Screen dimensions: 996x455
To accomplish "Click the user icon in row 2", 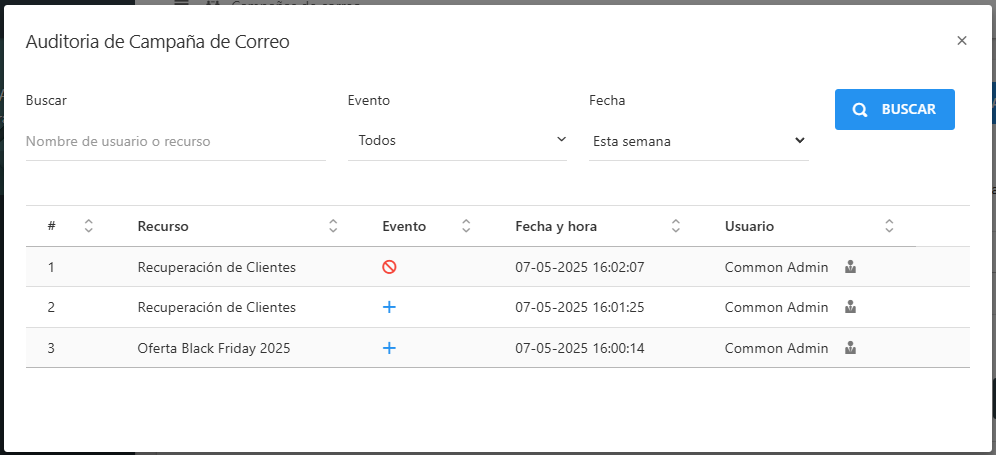I will coord(850,307).
